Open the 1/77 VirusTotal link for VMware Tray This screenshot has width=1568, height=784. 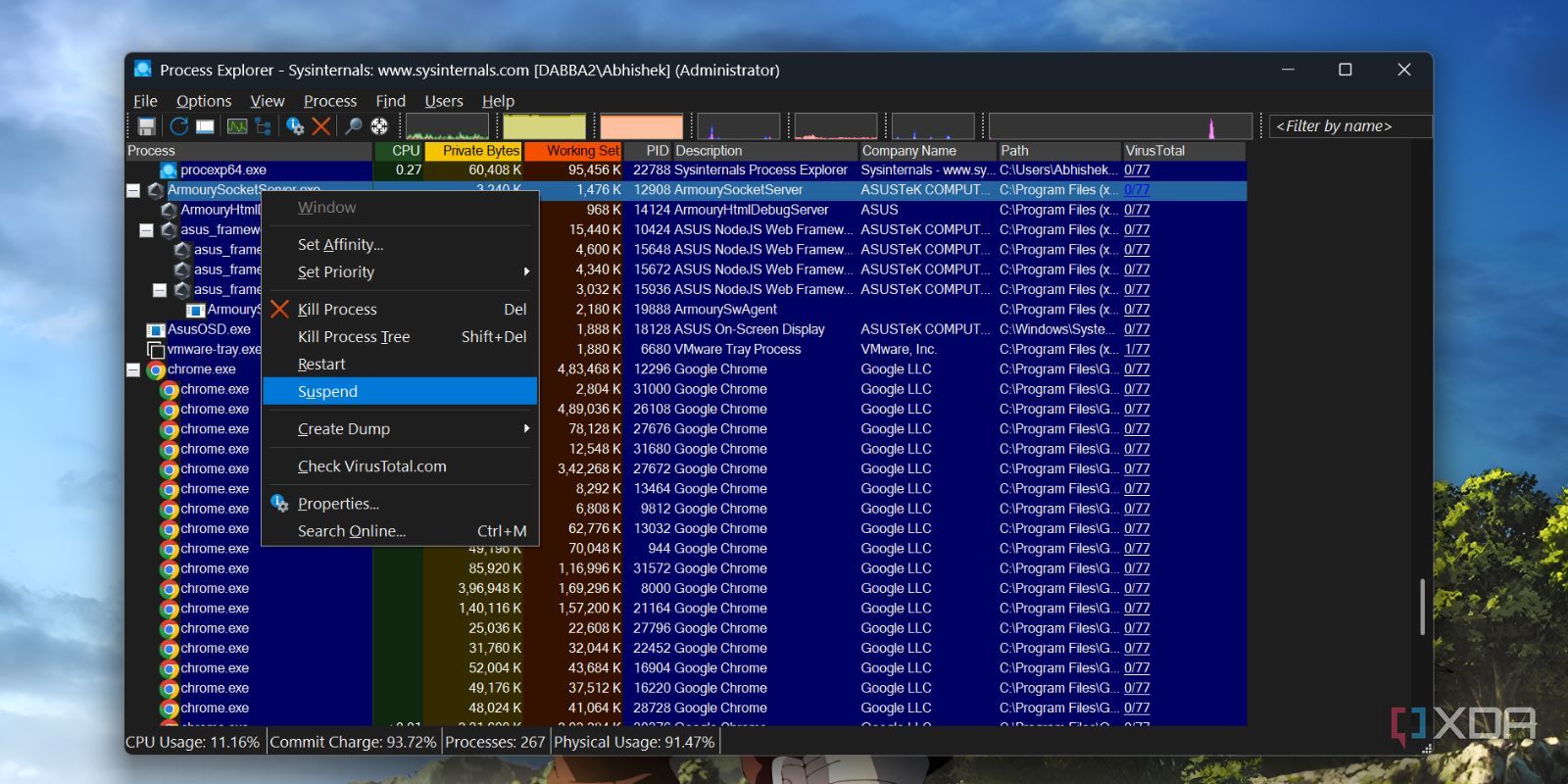(x=1137, y=350)
